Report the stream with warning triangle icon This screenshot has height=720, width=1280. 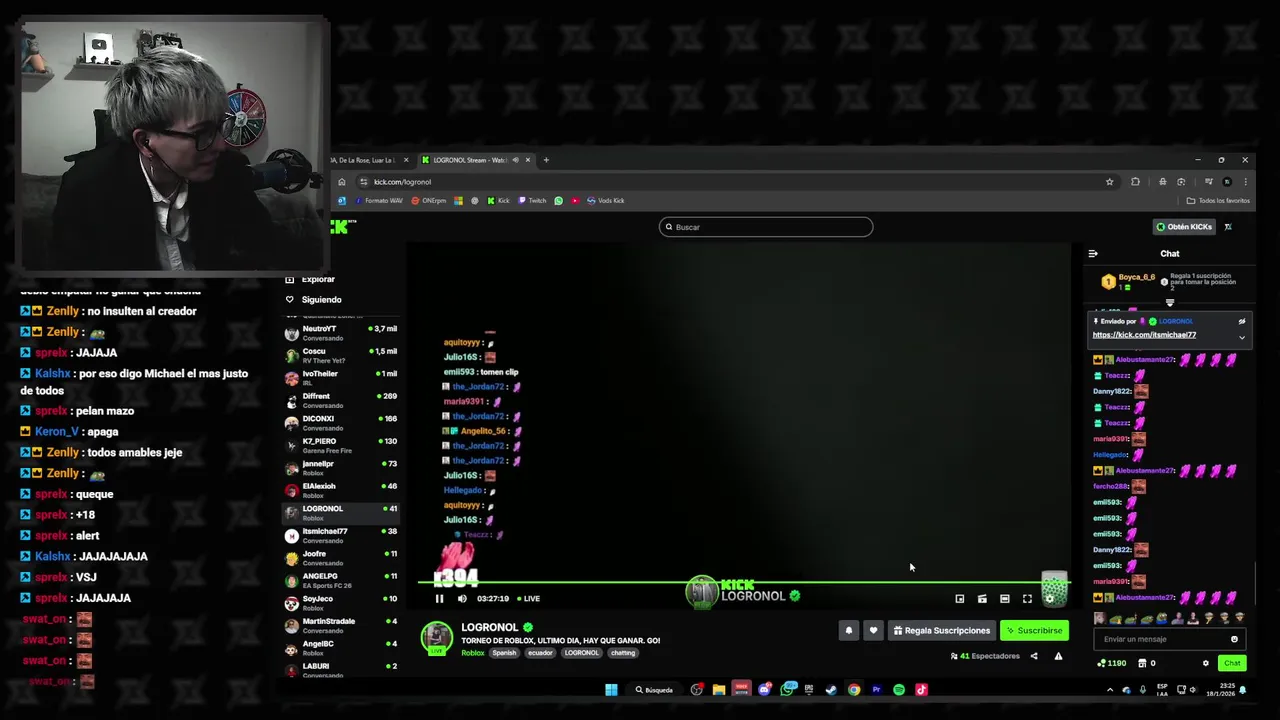pyautogui.click(x=1058, y=656)
